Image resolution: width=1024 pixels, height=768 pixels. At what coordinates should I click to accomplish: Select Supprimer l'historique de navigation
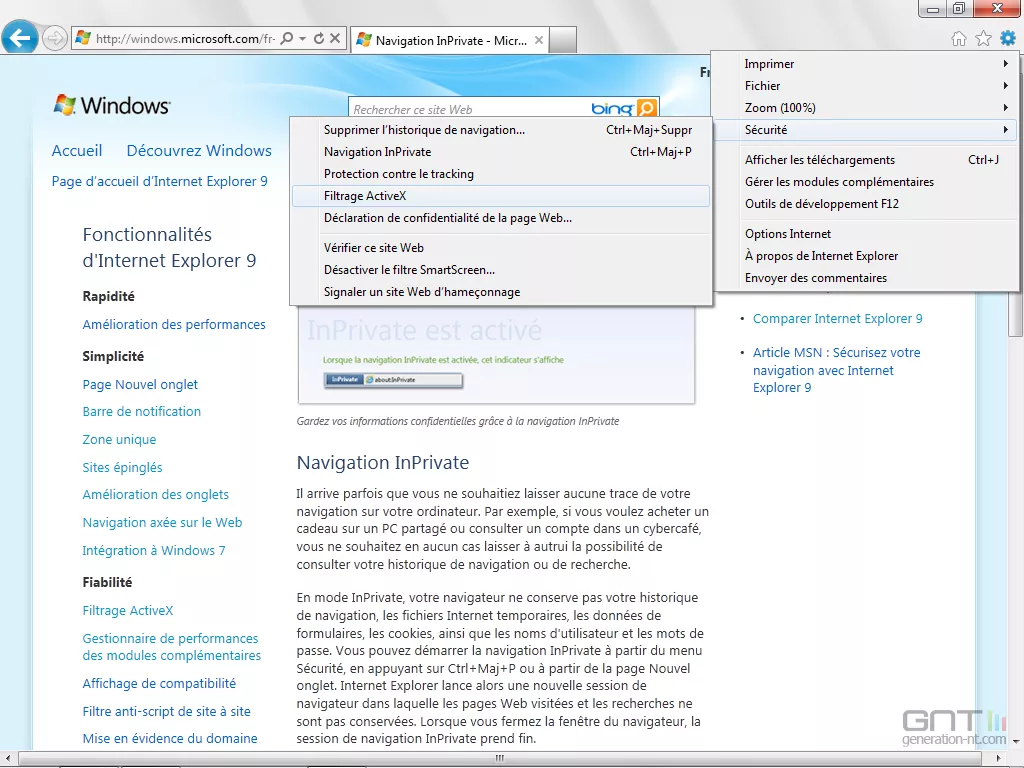[501, 130]
